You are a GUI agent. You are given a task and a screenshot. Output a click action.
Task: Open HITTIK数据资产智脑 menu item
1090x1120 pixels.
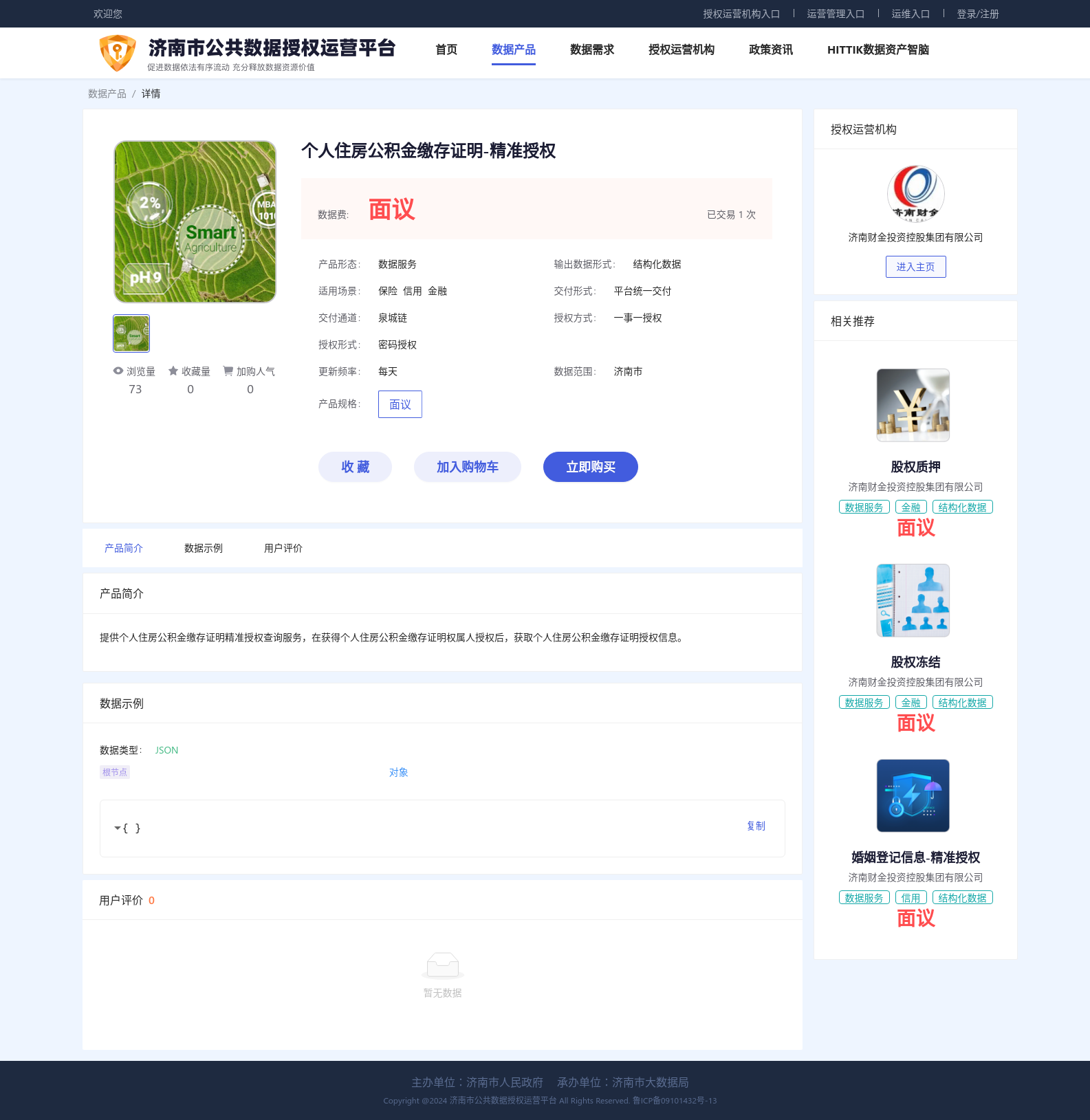tap(878, 50)
